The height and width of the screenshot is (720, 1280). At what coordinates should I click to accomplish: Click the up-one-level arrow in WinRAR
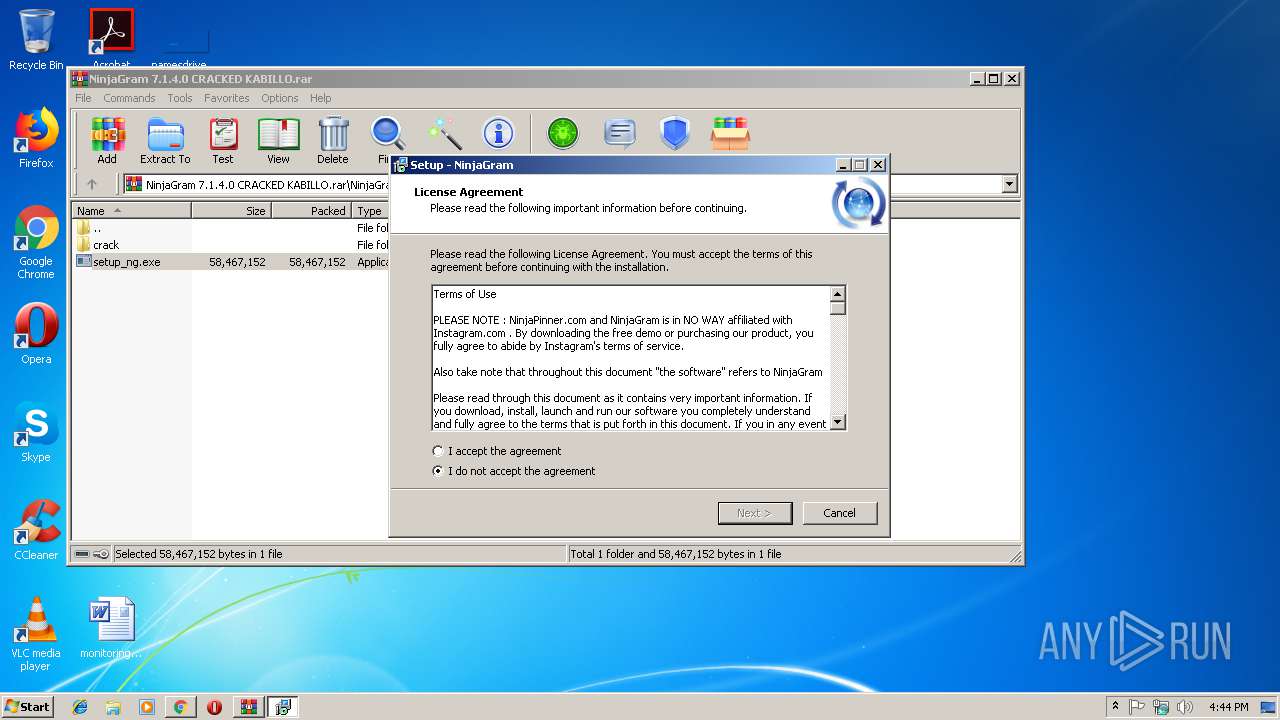coord(92,184)
